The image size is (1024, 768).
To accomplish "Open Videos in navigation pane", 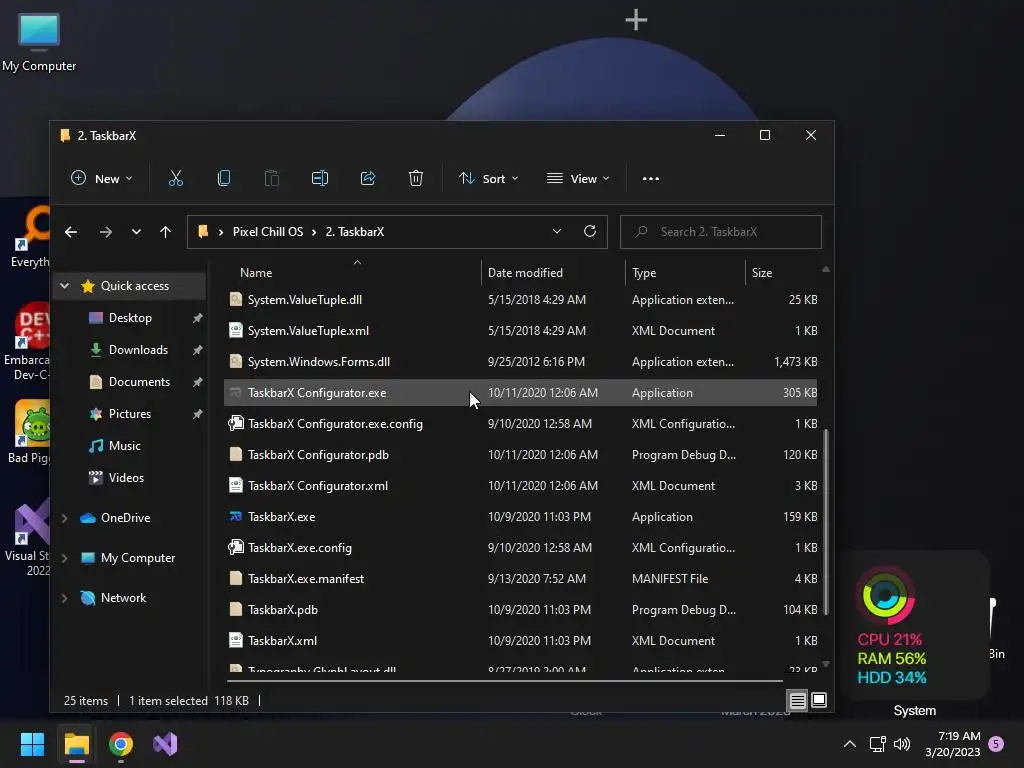I will click(x=126, y=478).
